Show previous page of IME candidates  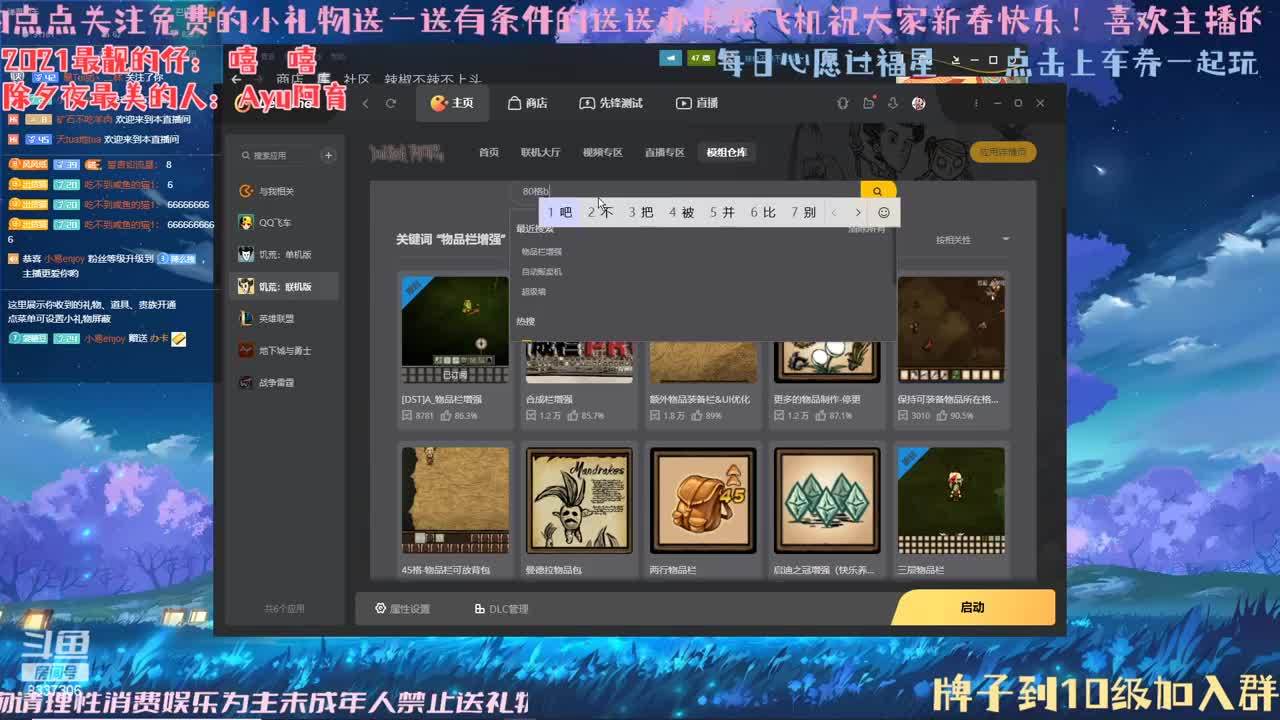pos(834,212)
